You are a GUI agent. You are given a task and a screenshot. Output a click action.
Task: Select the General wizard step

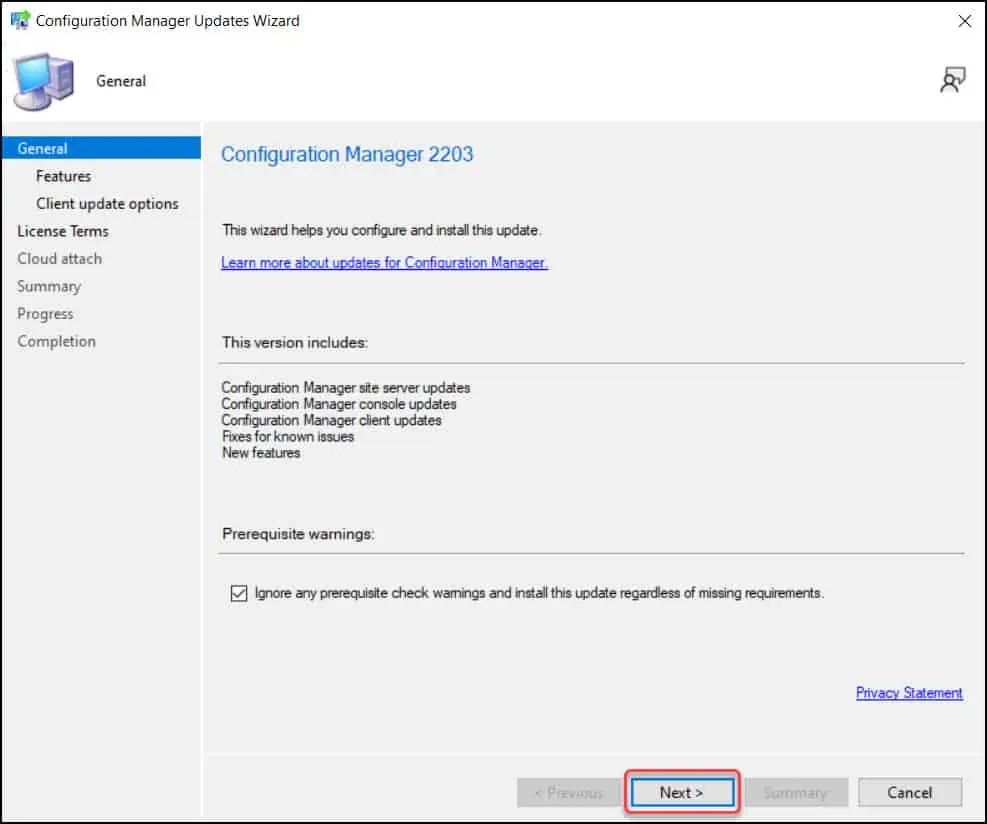click(101, 148)
